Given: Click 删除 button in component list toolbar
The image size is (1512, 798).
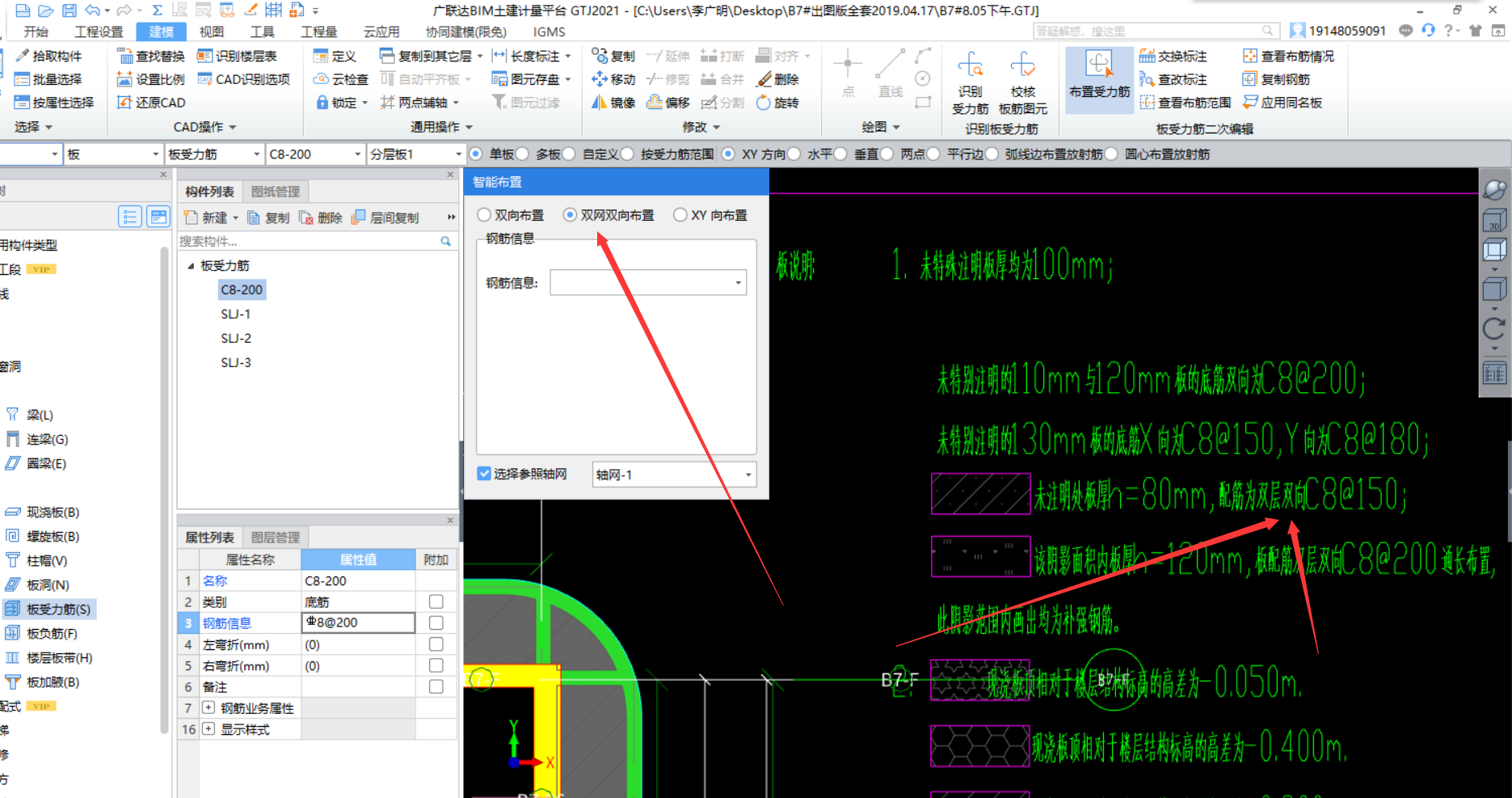Looking at the screenshot, I should pos(321,217).
